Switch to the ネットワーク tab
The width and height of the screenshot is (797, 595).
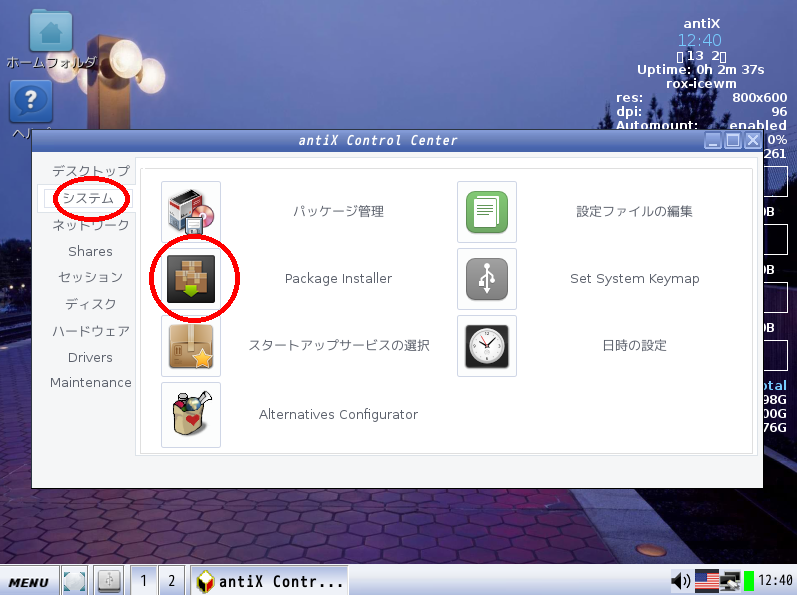pos(91,225)
